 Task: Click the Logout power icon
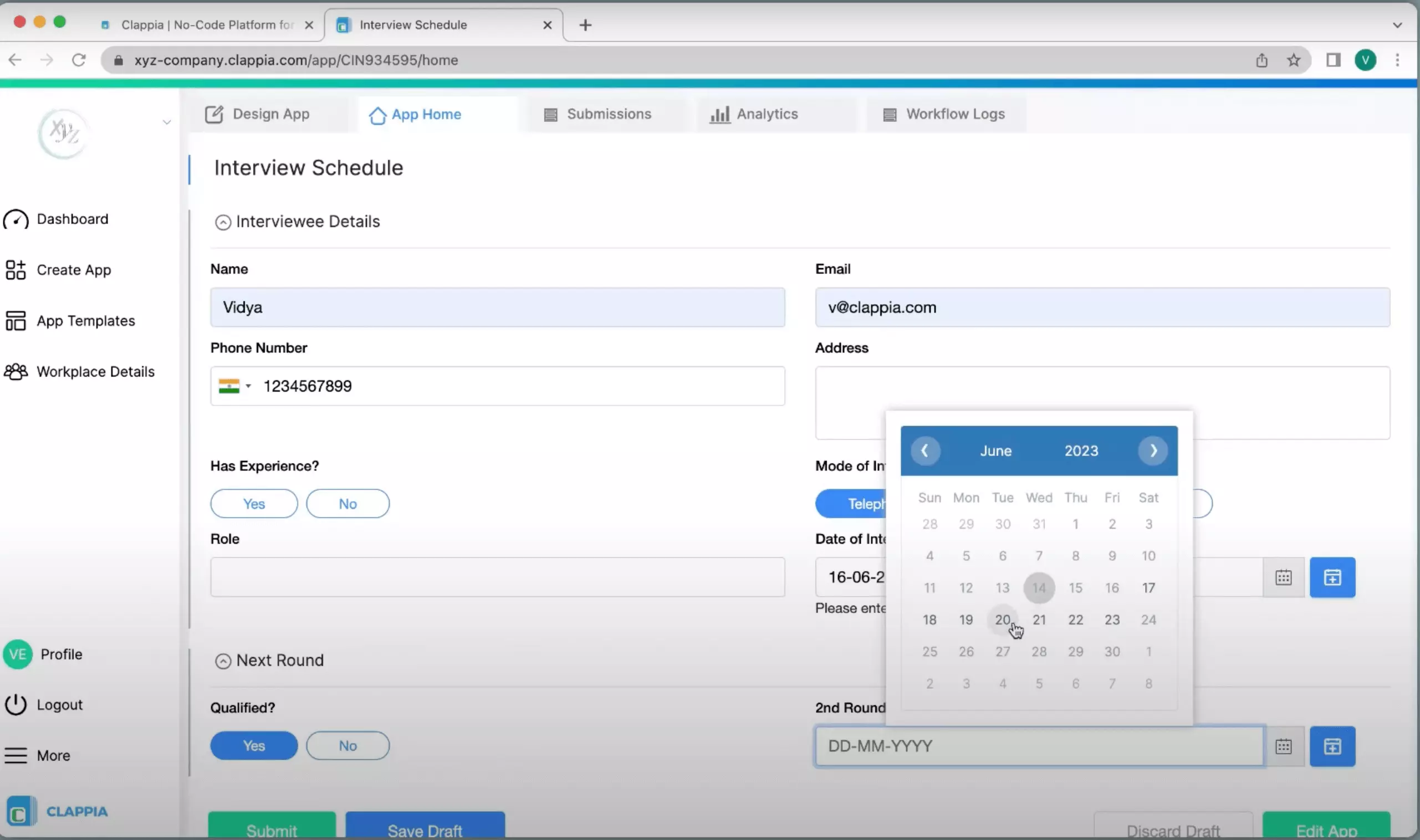pyautogui.click(x=16, y=704)
